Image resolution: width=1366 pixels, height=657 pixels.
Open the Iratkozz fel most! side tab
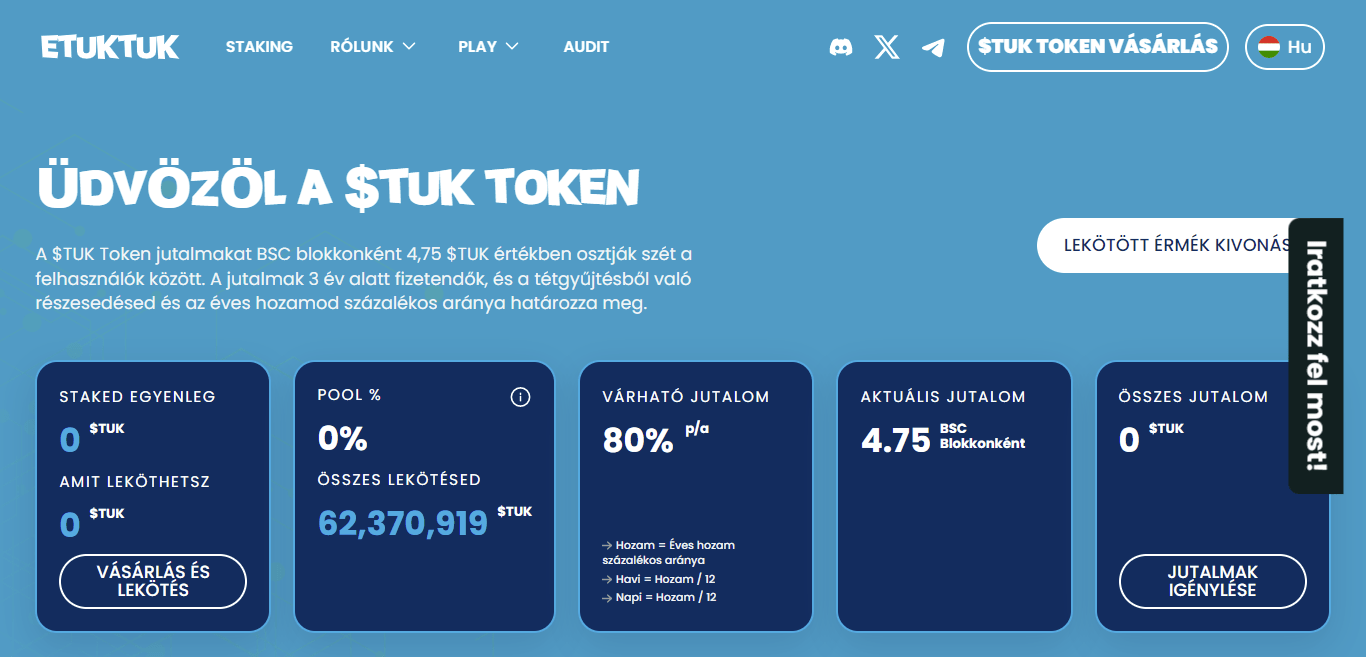[1315, 356]
